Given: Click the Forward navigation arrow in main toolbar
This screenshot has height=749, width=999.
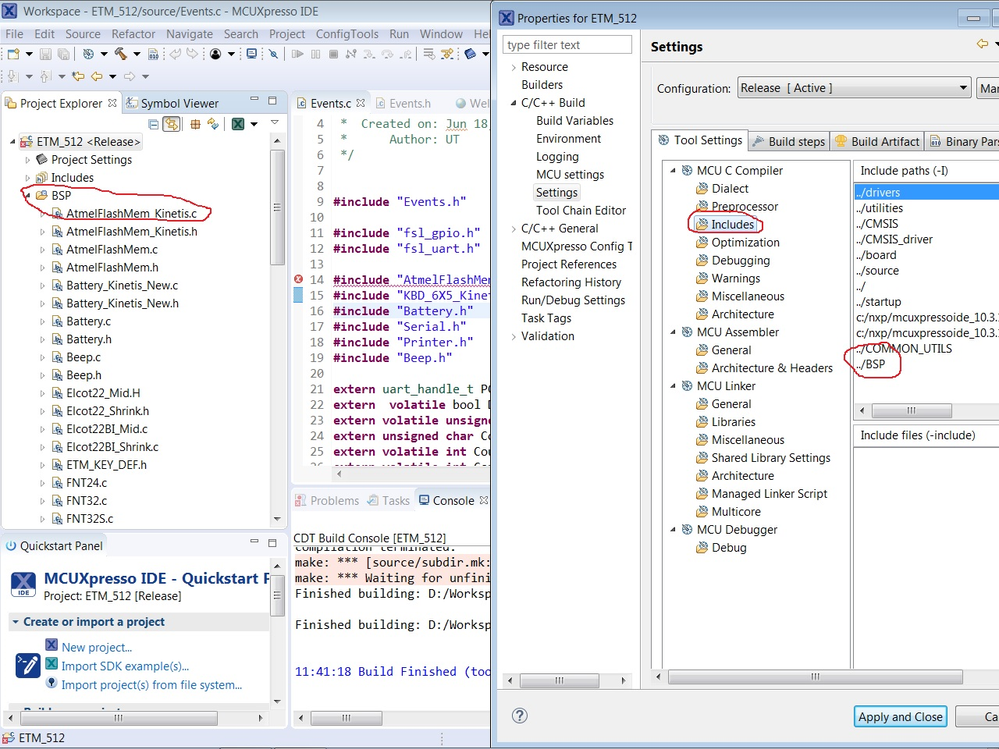Looking at the screenshot, I should pos(129,76).
